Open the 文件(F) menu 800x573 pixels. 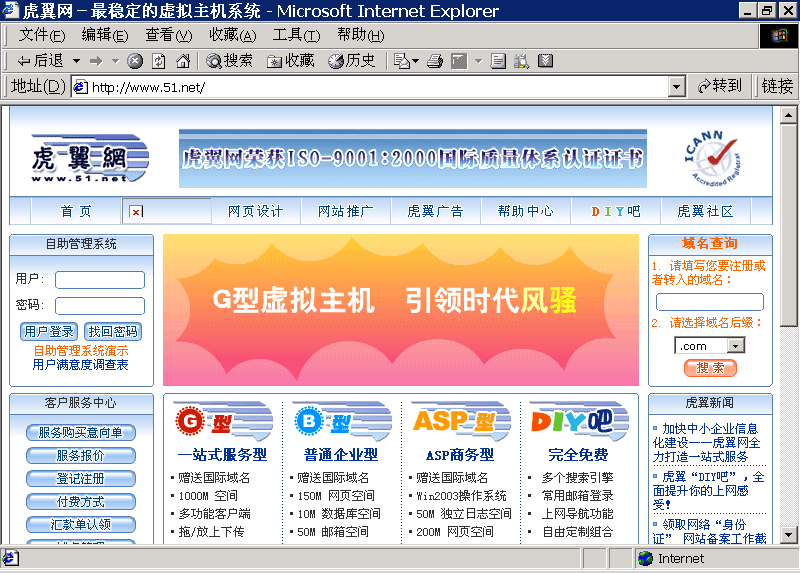42,35
